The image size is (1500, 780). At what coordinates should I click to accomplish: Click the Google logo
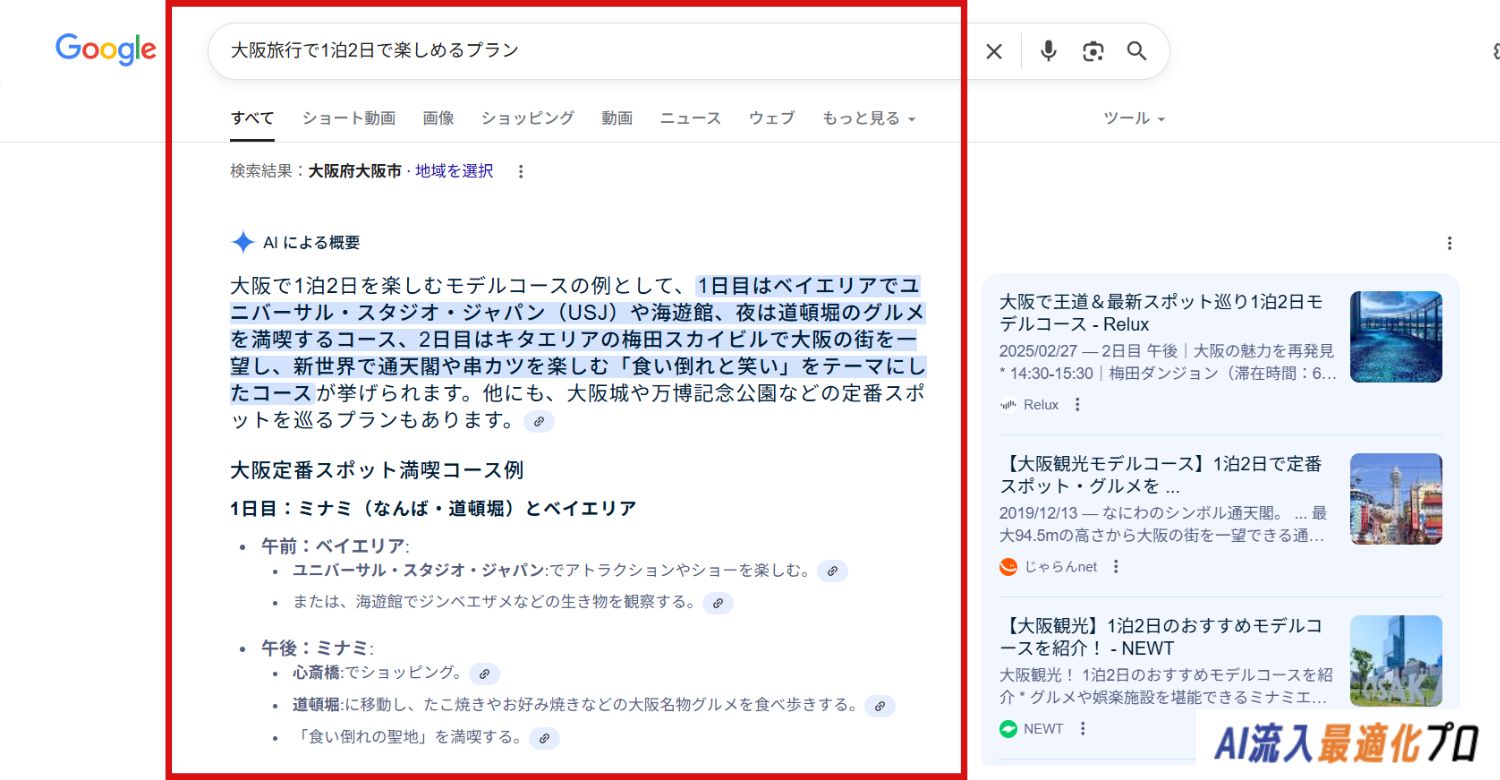(x=106, y=49)
